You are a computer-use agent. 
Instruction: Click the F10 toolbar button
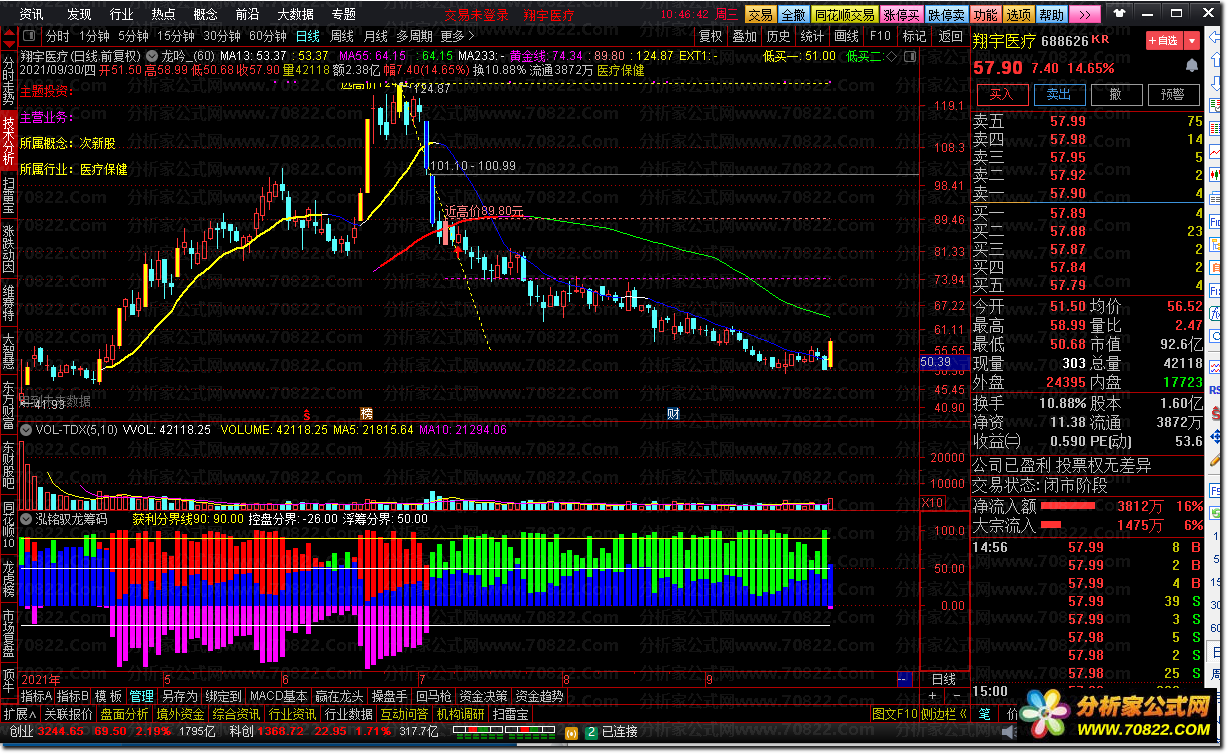(x=880, y=36)
